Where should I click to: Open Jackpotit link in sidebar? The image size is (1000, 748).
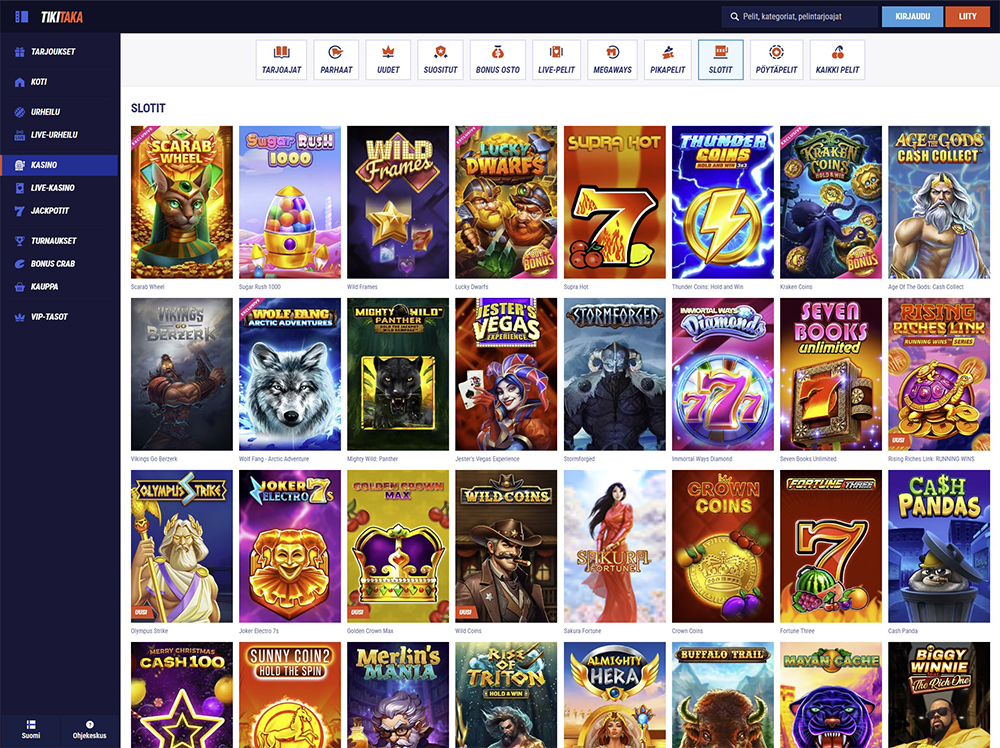pyautogui.click(x=50, y=211)
